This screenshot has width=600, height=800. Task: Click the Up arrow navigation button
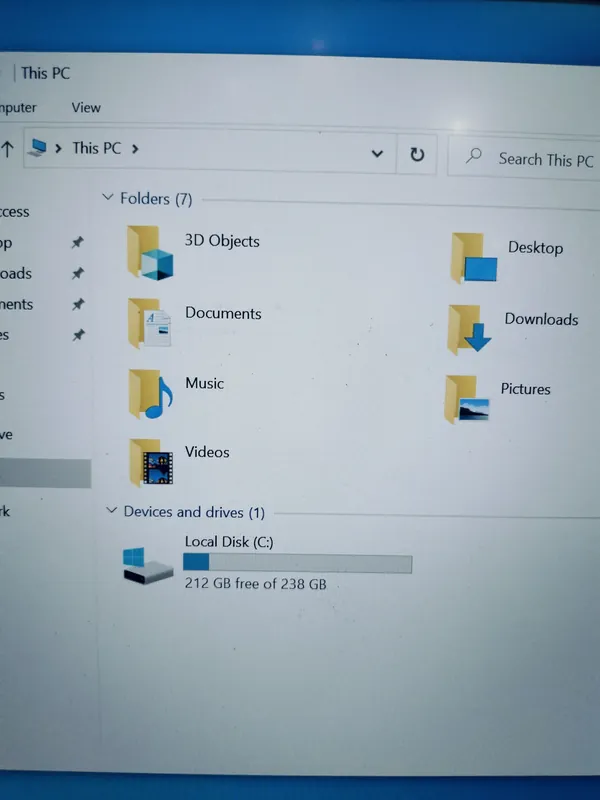tap(8, 149)
